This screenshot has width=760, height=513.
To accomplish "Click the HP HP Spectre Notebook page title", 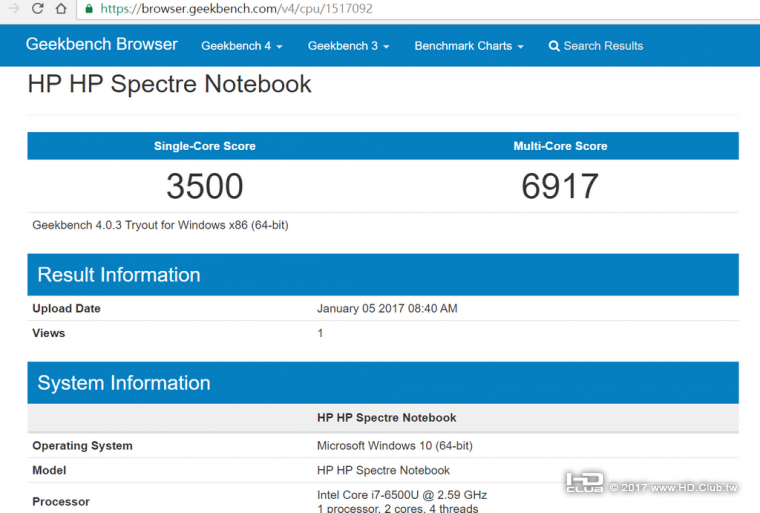I will [x=169, y=84].
